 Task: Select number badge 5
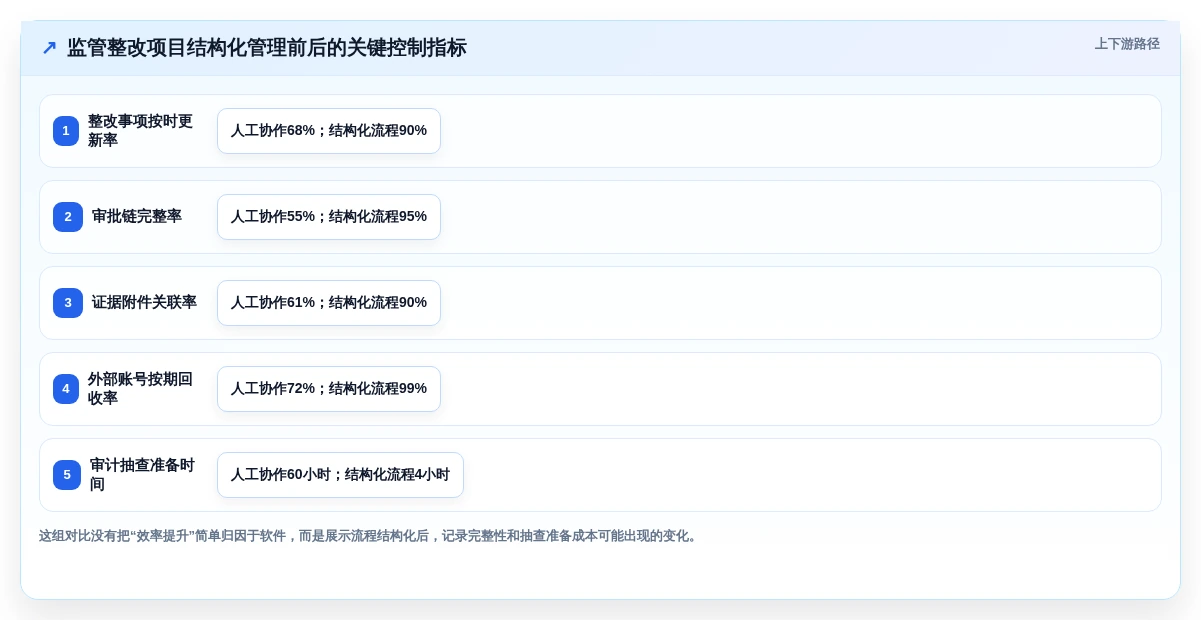[67, 475]
